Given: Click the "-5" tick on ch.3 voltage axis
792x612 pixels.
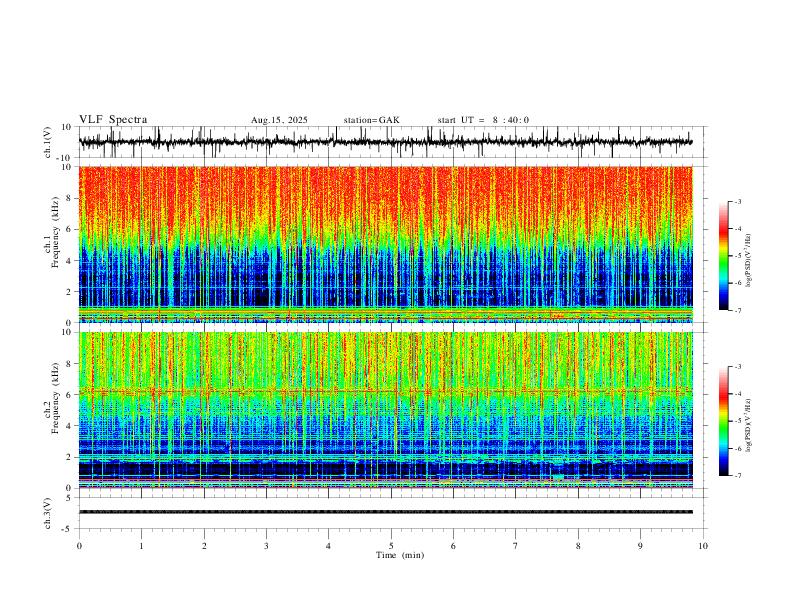Looking at the screenshot, I should [68, 529].
